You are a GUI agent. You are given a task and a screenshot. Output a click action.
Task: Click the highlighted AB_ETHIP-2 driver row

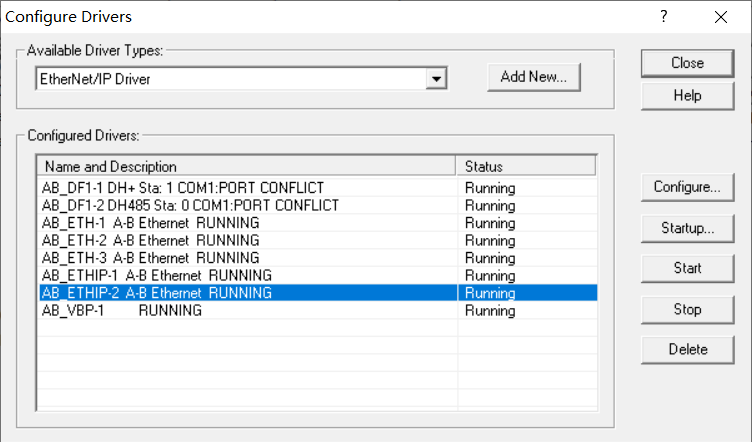(156, 293)
